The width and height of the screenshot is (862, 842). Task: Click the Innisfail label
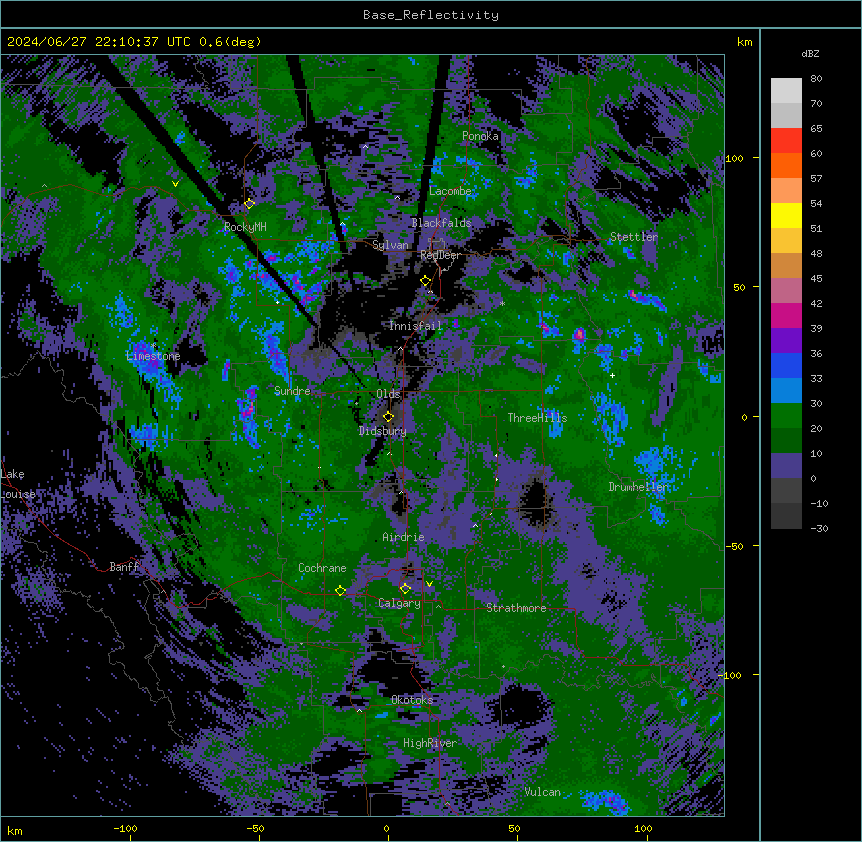(x=416, y=326)
